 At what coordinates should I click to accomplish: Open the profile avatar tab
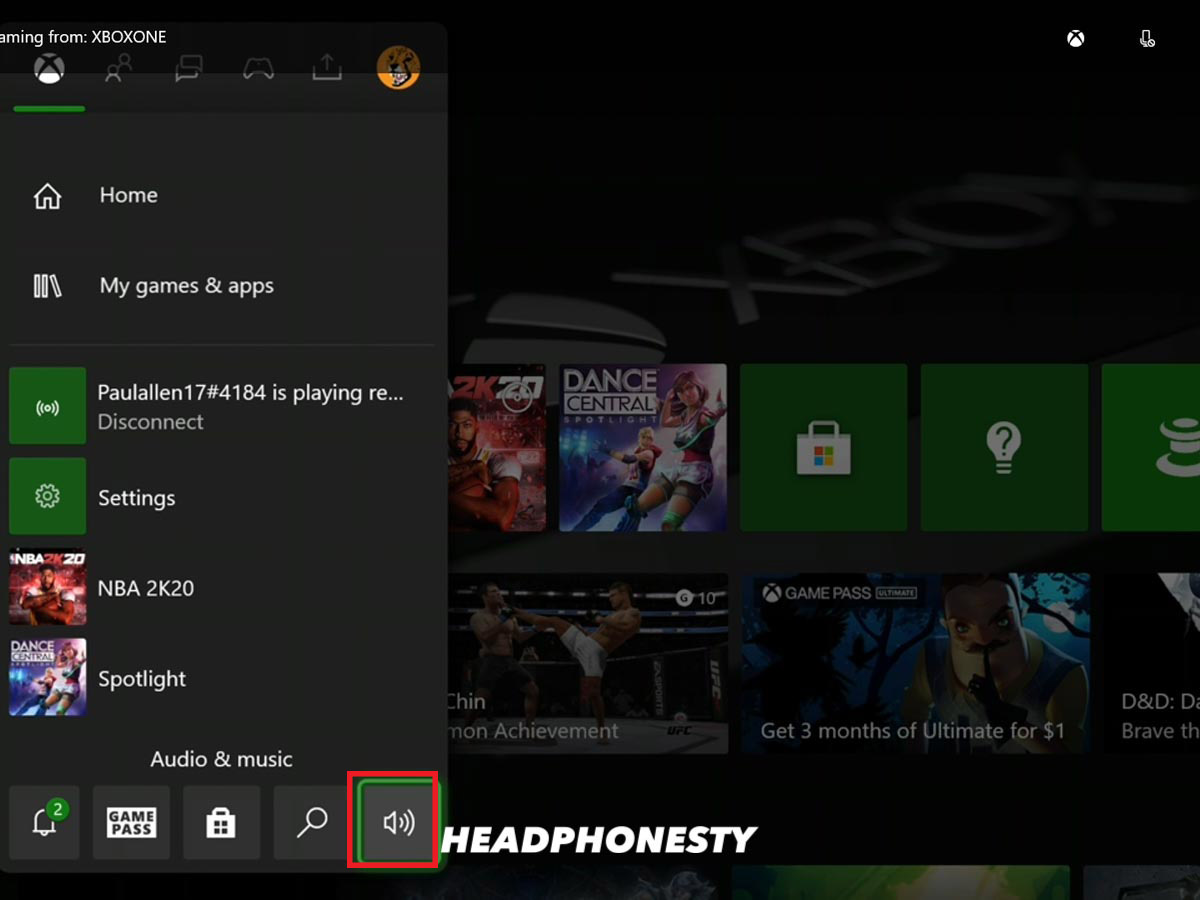(398, 68)
